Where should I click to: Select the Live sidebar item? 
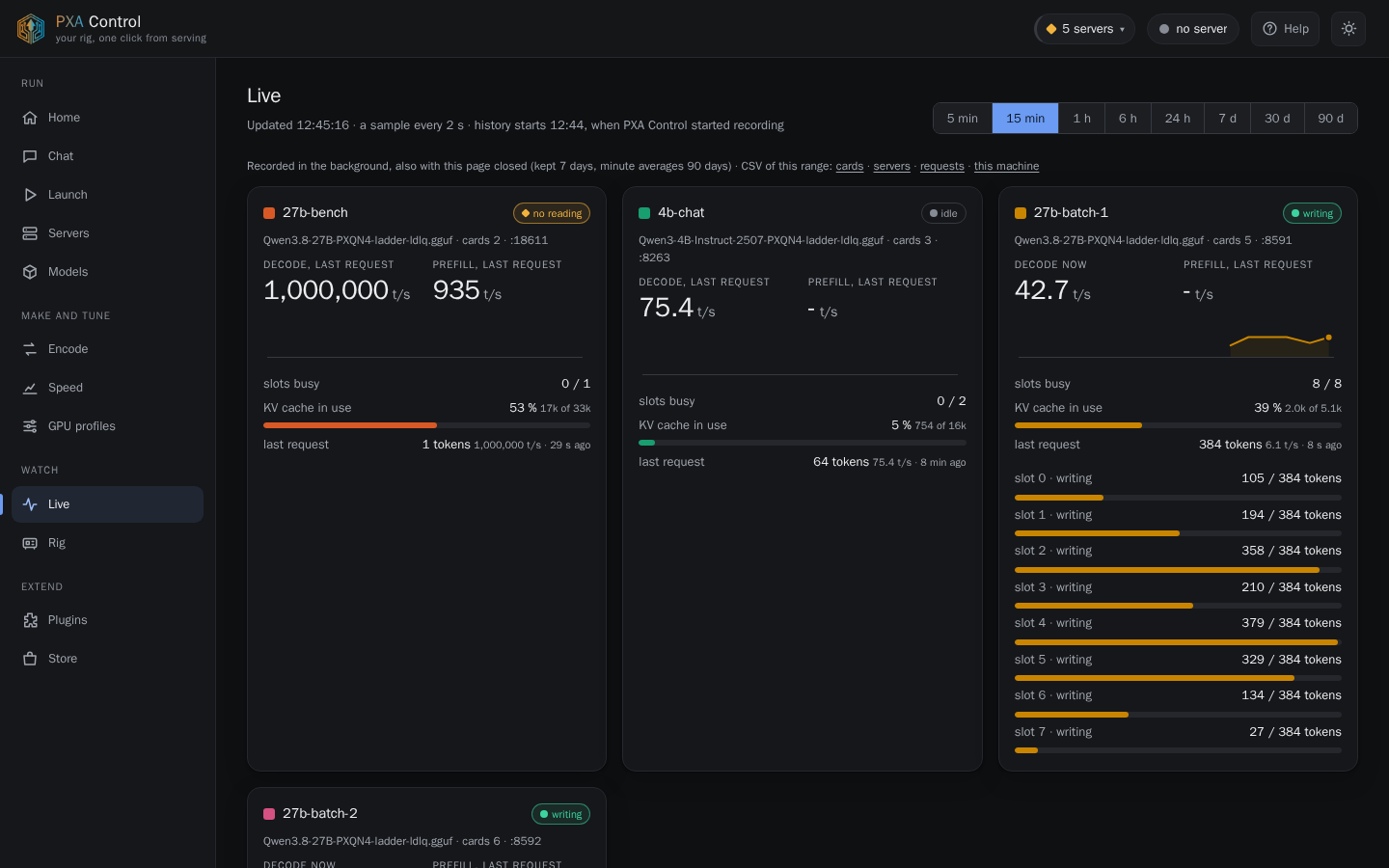107,504
